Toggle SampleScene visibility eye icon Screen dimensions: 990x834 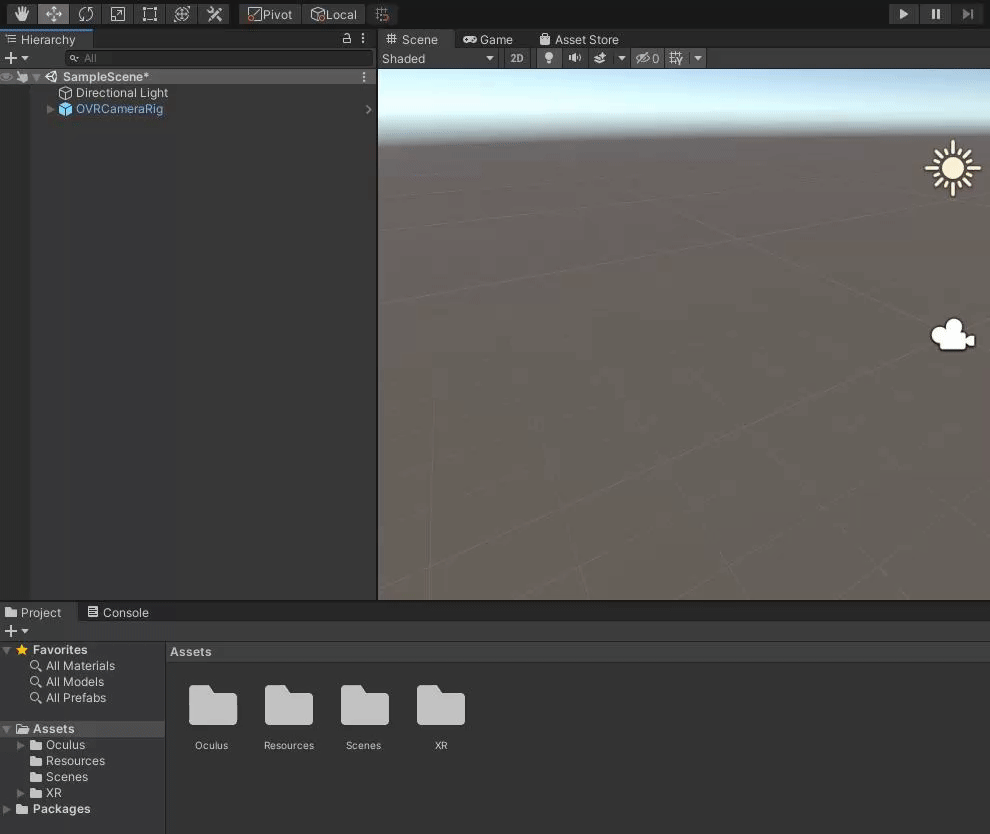(x=7, y=77)
